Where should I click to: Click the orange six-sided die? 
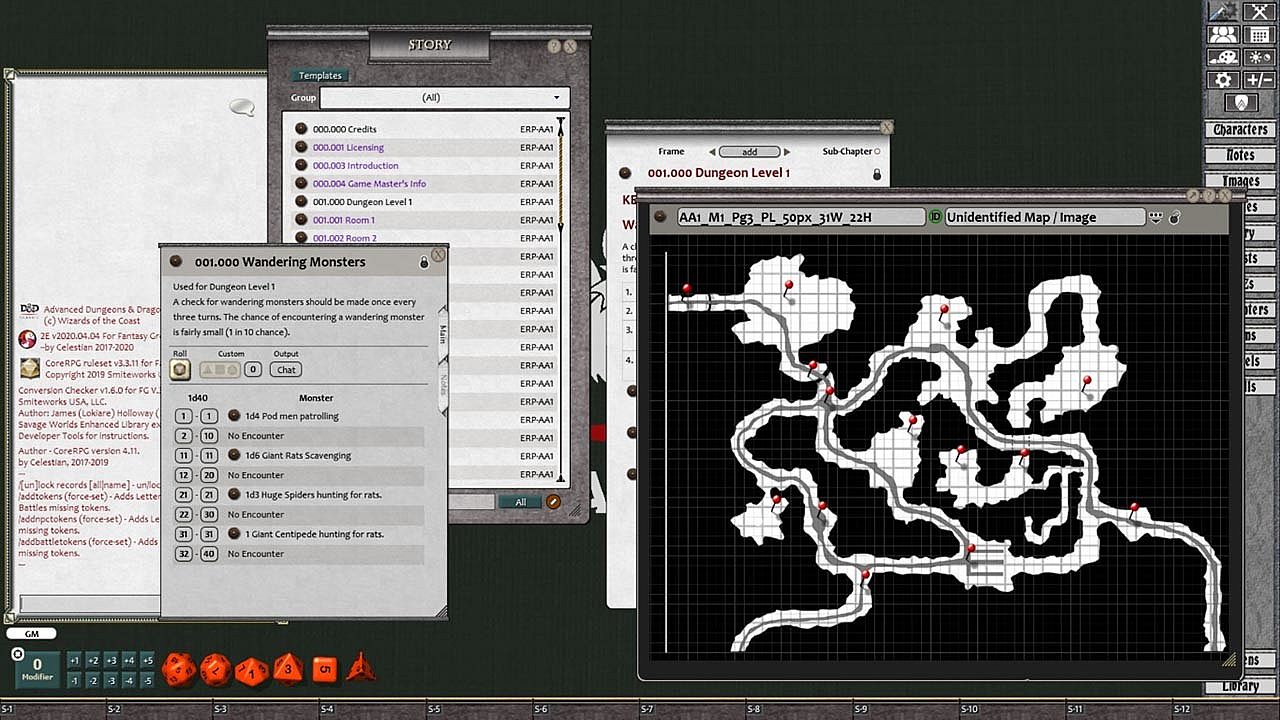pyautogui.click(x=324, y=668)
